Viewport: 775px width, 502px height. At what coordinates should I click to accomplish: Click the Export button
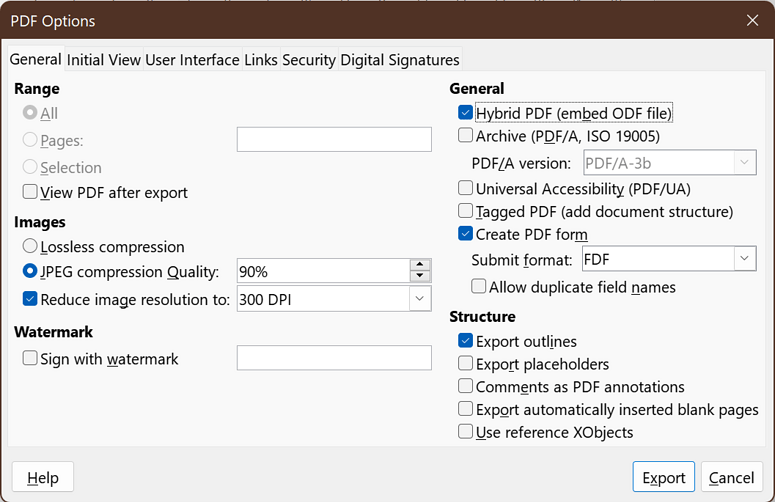click(664, 477)
